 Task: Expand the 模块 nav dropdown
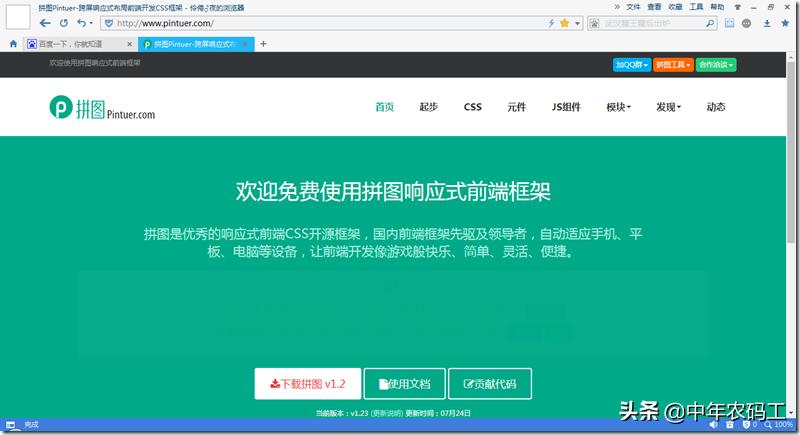tap(618, 107)
